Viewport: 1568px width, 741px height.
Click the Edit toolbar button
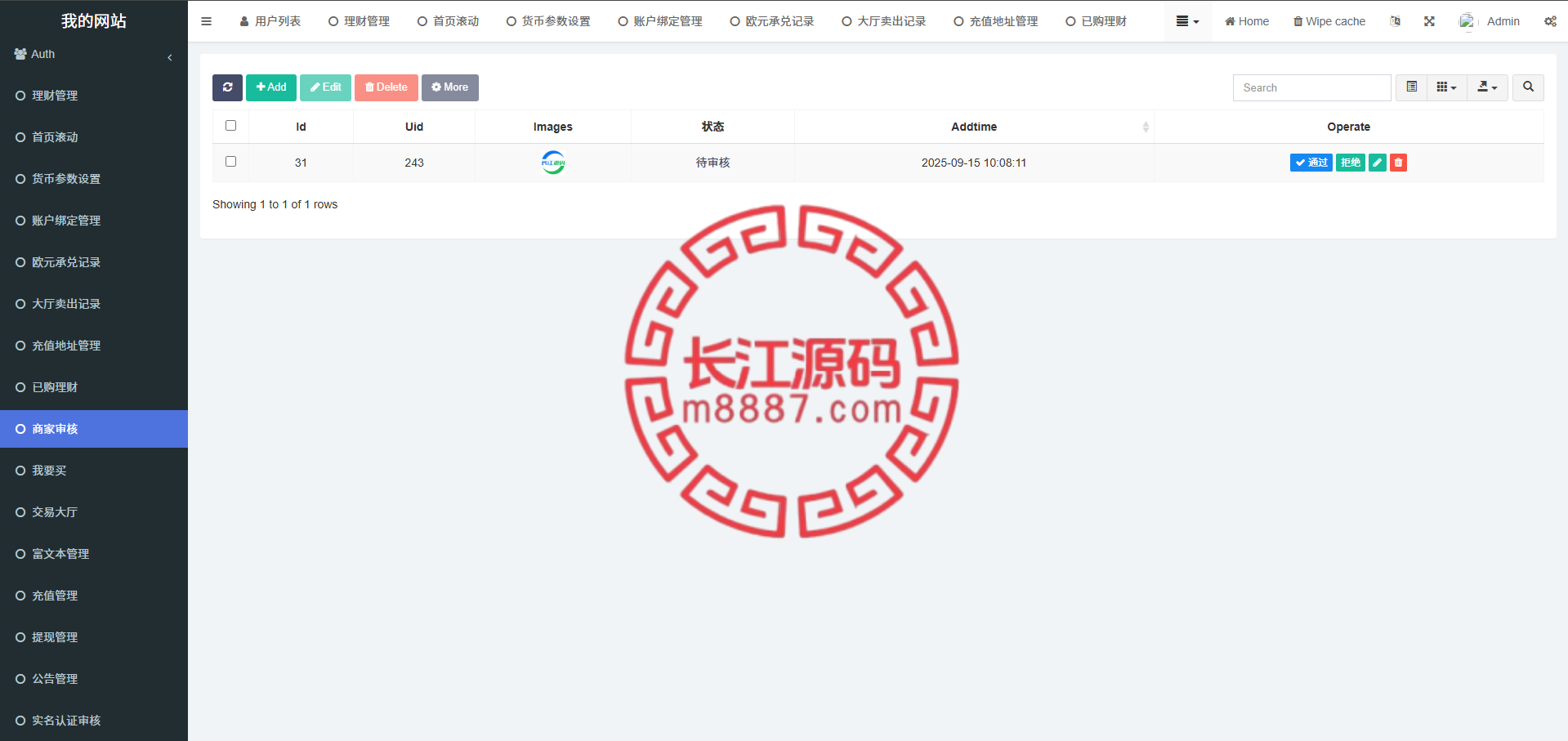pyautogui.click(x=325, y=87)
